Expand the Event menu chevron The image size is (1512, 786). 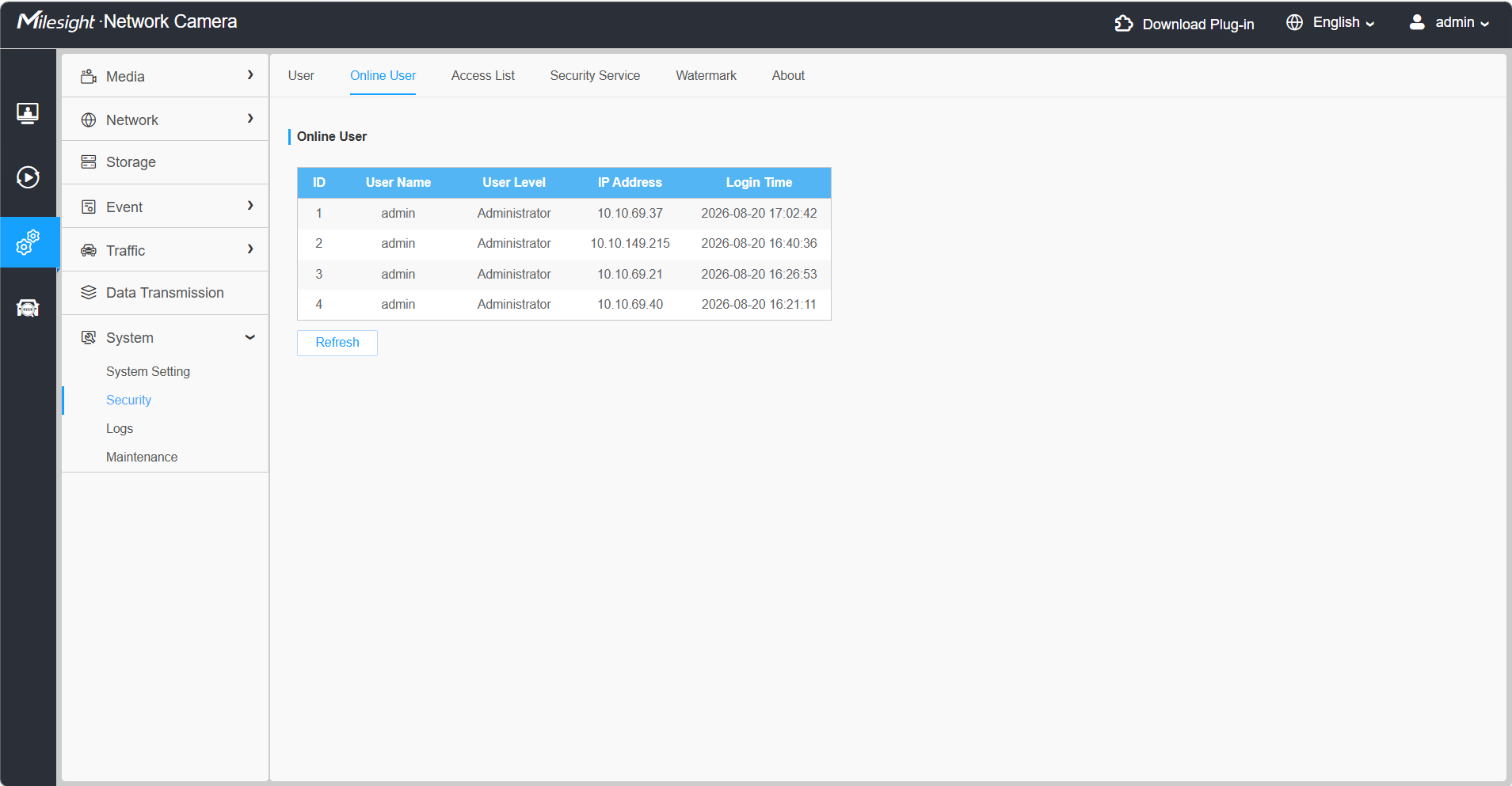[250, 205]
